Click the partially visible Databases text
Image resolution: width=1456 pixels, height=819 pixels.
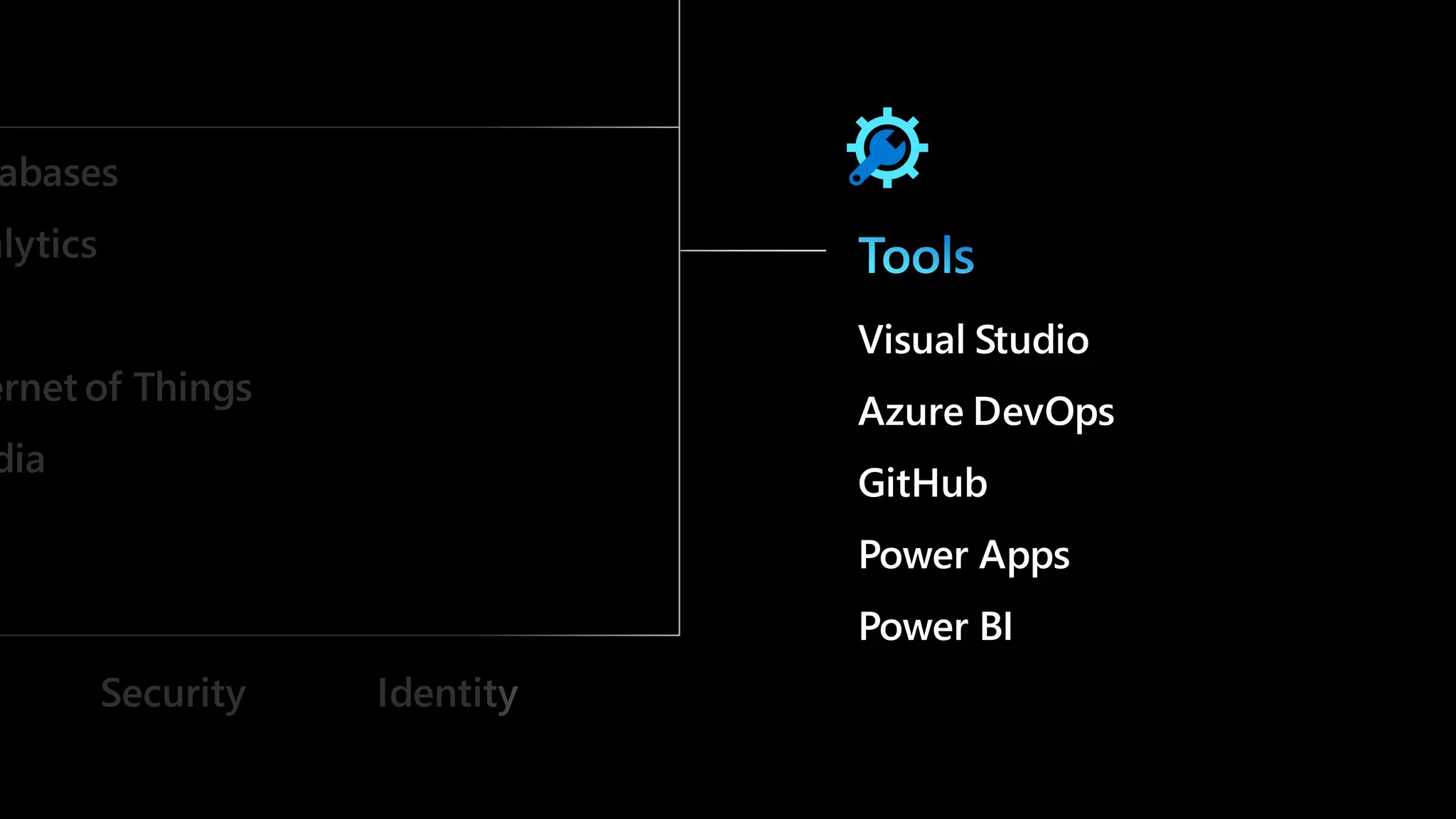tap(58, 173)
